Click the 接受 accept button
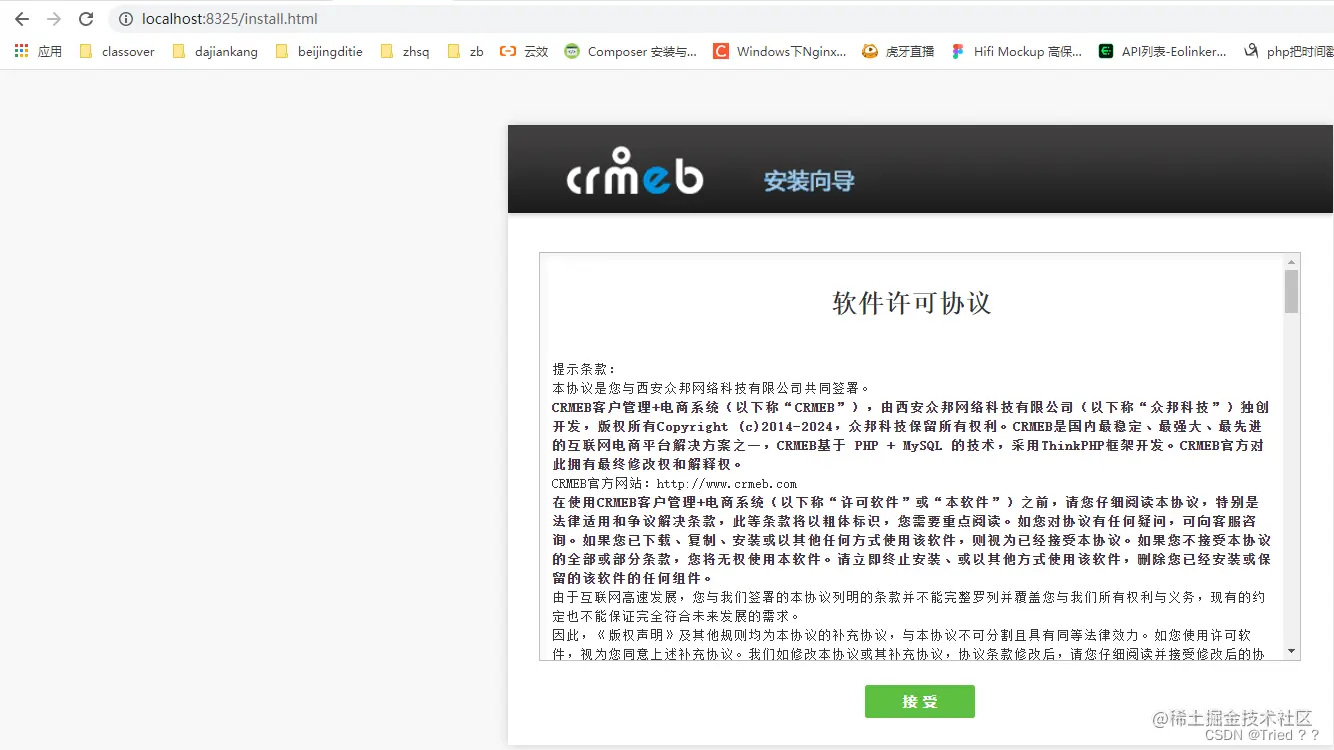This screenshot has width=1334, height=750. pos(919,701)
